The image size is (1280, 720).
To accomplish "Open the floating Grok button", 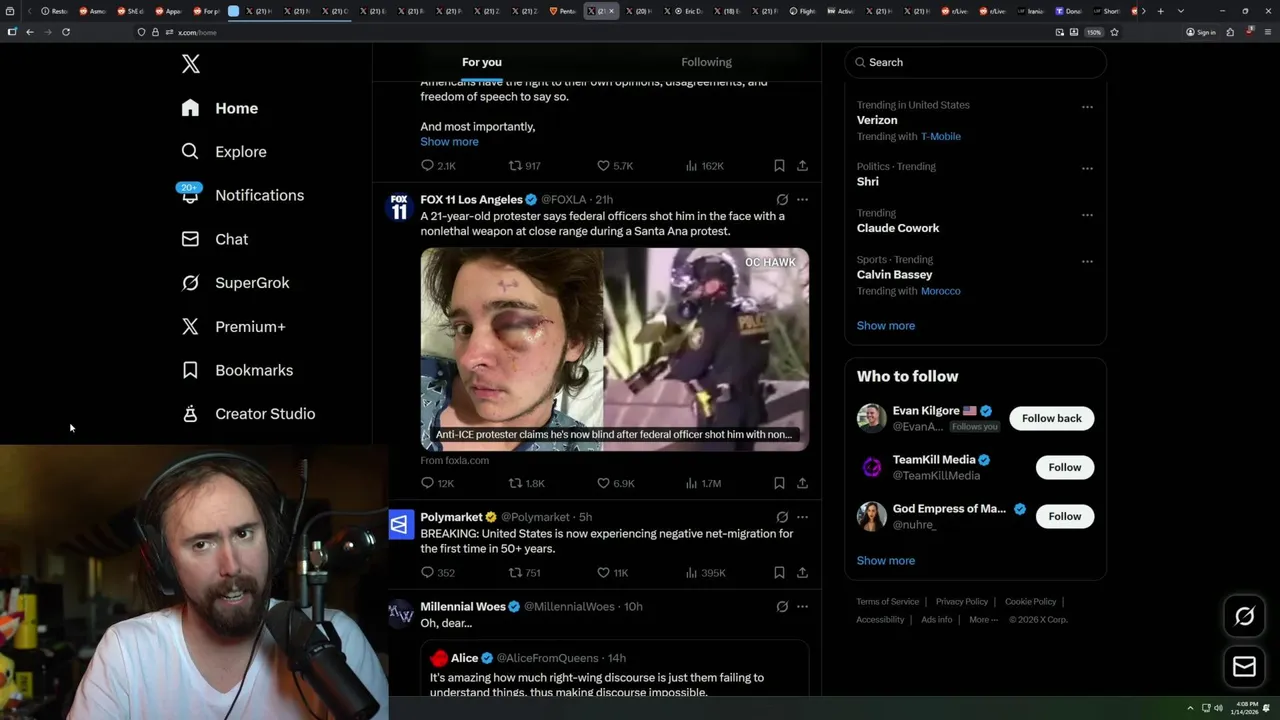I will point(1244,617).
